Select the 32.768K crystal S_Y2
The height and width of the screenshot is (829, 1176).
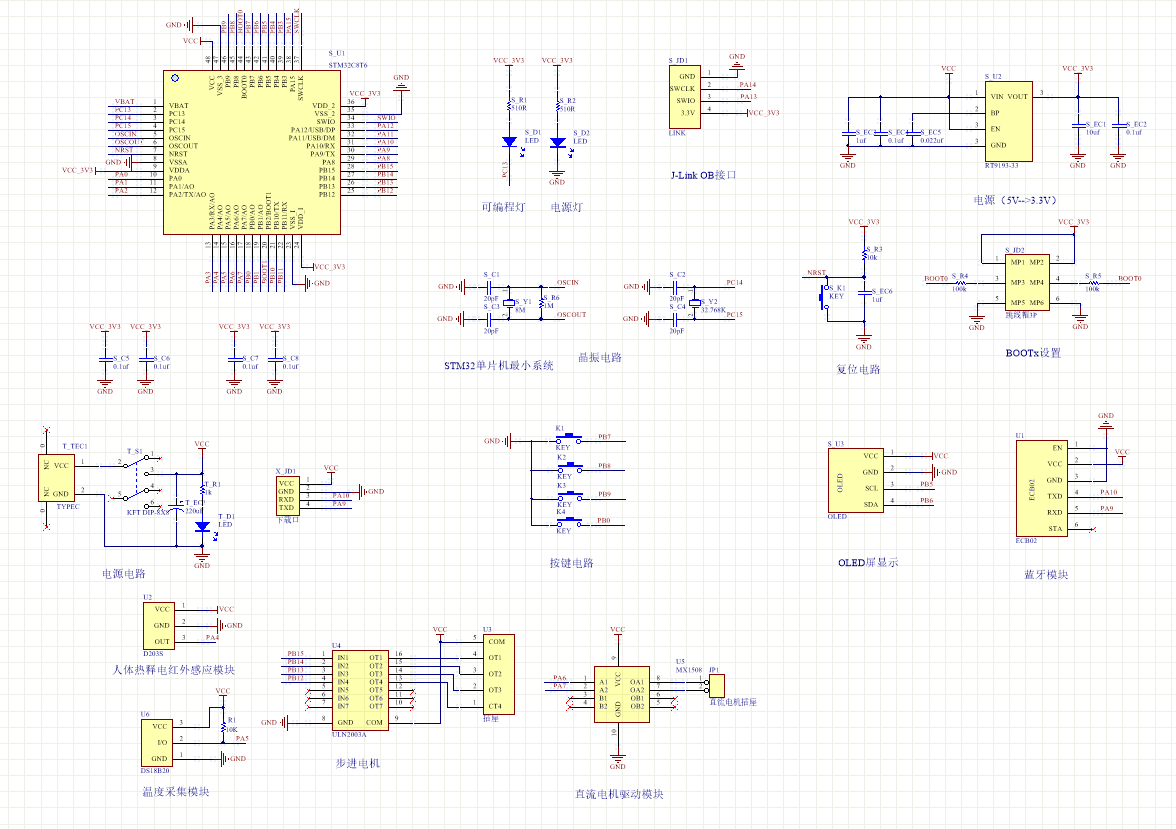(x=691, y=303)
